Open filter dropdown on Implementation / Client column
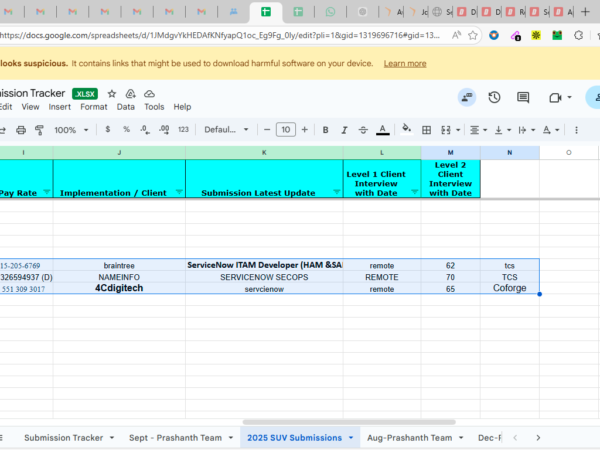The height and width of the screenshot is (450, 600). (x=179, y=192)
